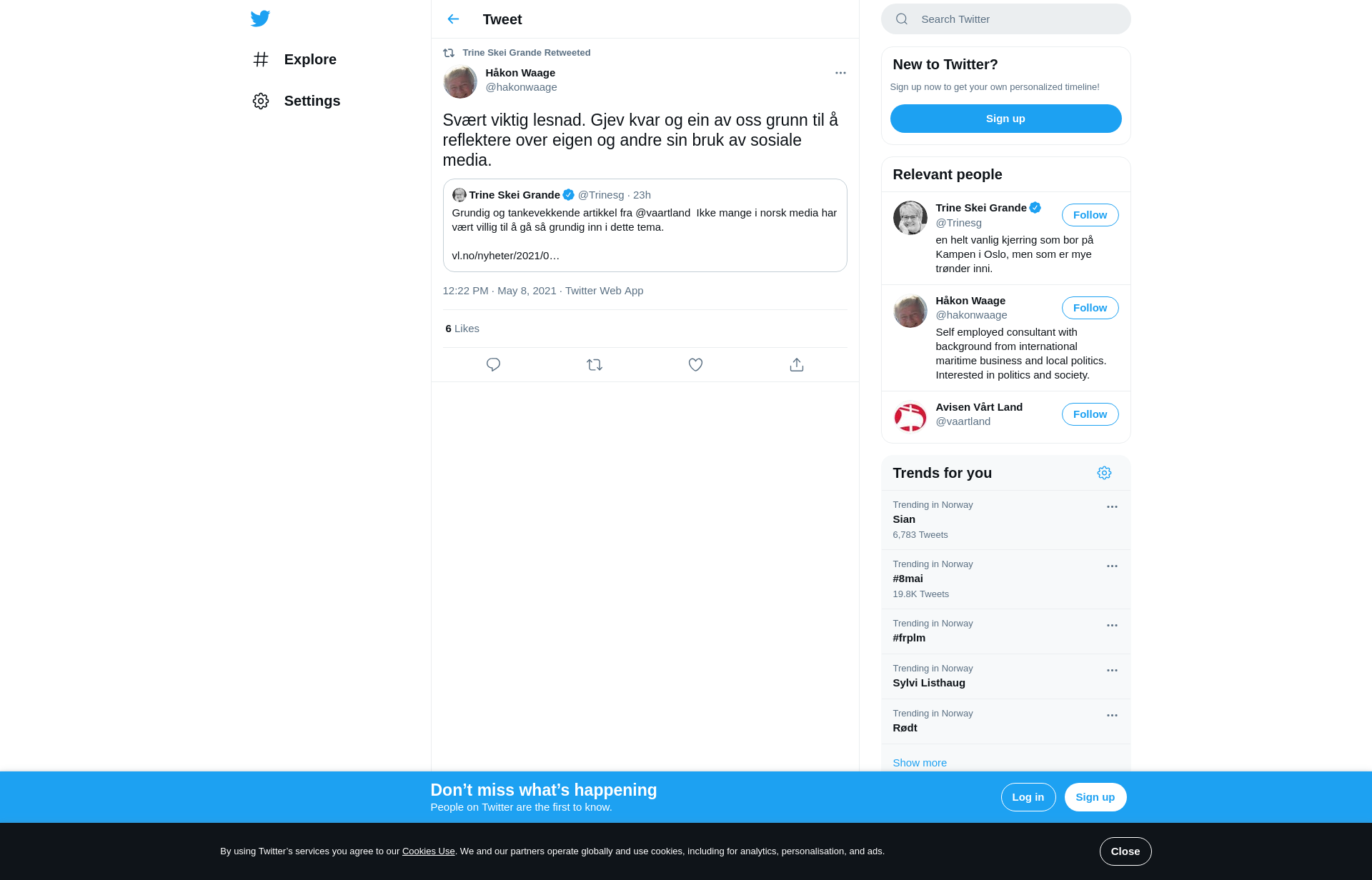Like the tweet with the heart icon
This screenshot has width=1372, height=880.
pos(695,365)
